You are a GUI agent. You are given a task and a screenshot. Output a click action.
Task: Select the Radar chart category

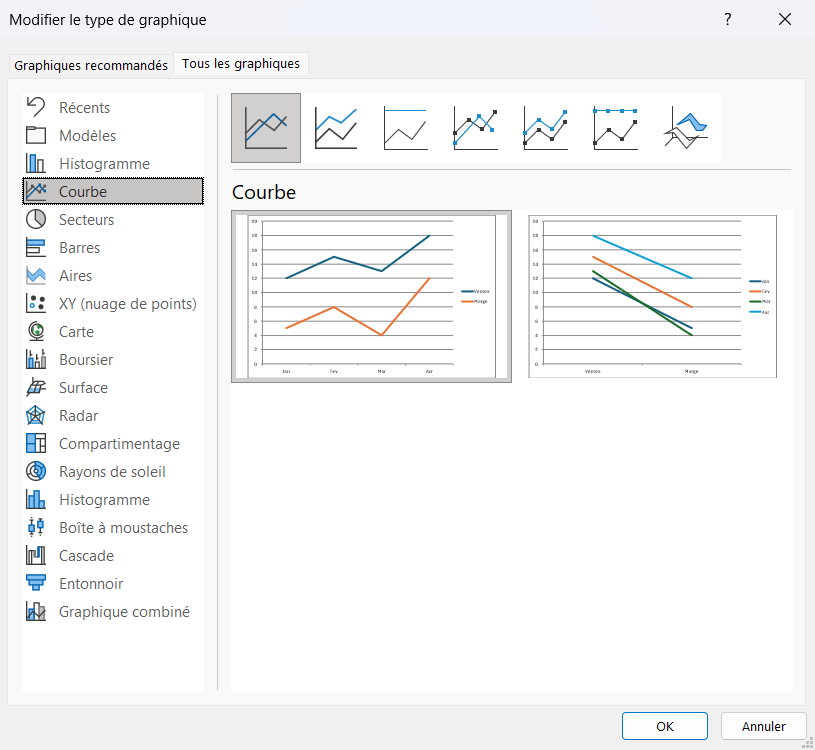[113, 416]
